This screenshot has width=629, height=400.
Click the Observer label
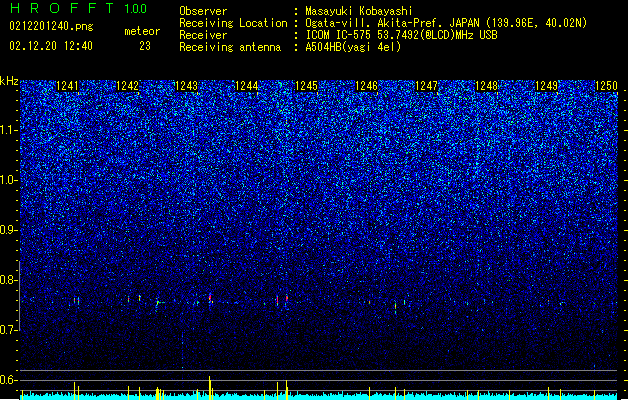tap(203, 11)
